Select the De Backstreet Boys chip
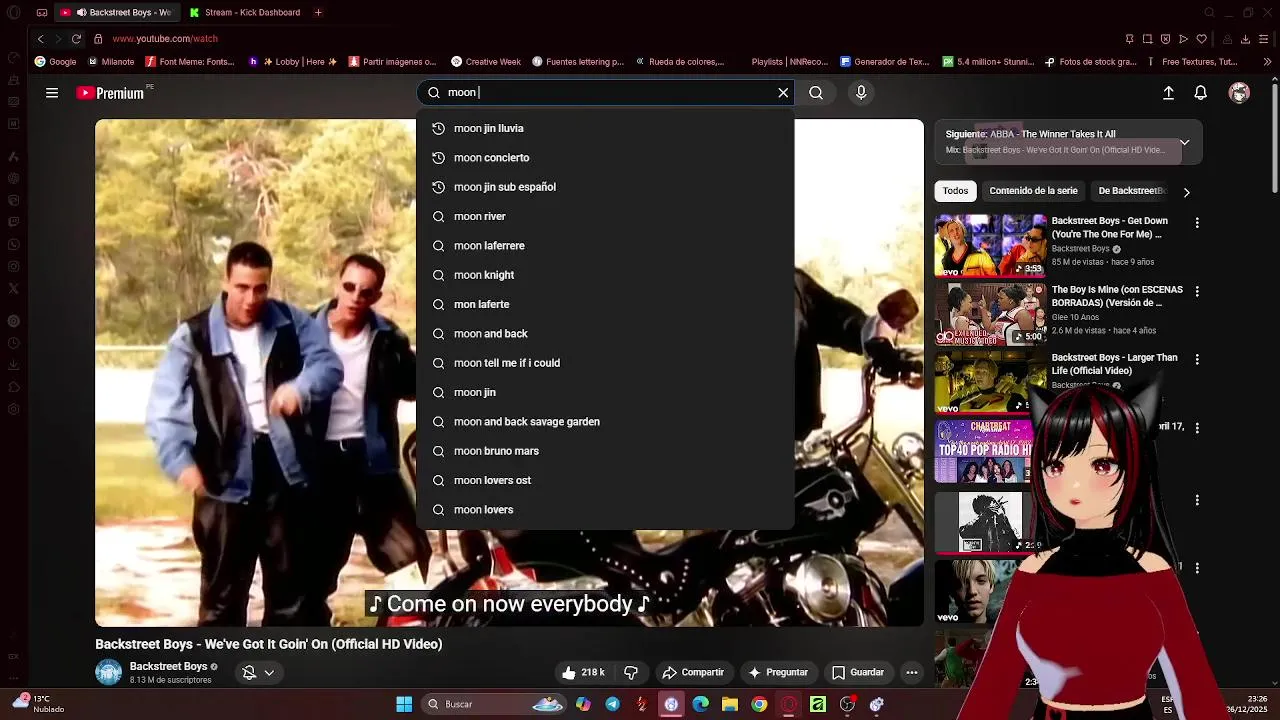Image resolution: width=1280 pixels, height=720 pixels. coord(1131,191)
